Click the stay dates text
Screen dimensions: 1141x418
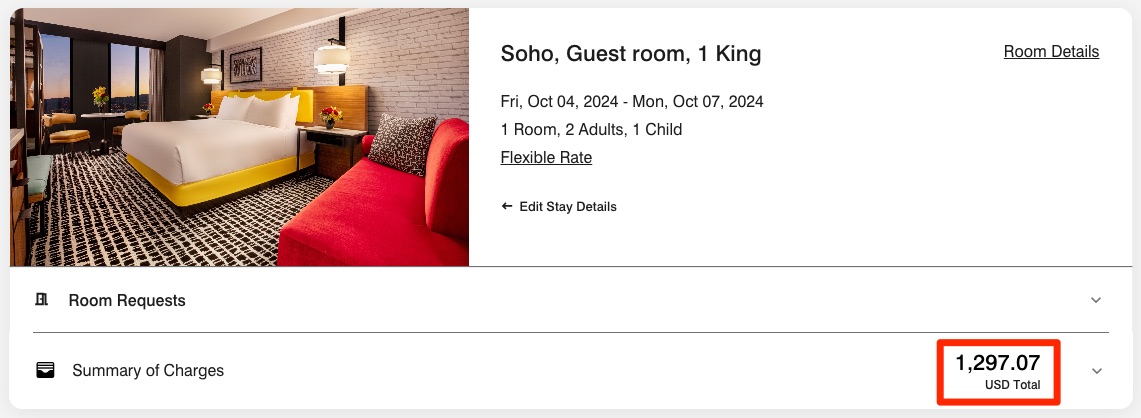631,102
